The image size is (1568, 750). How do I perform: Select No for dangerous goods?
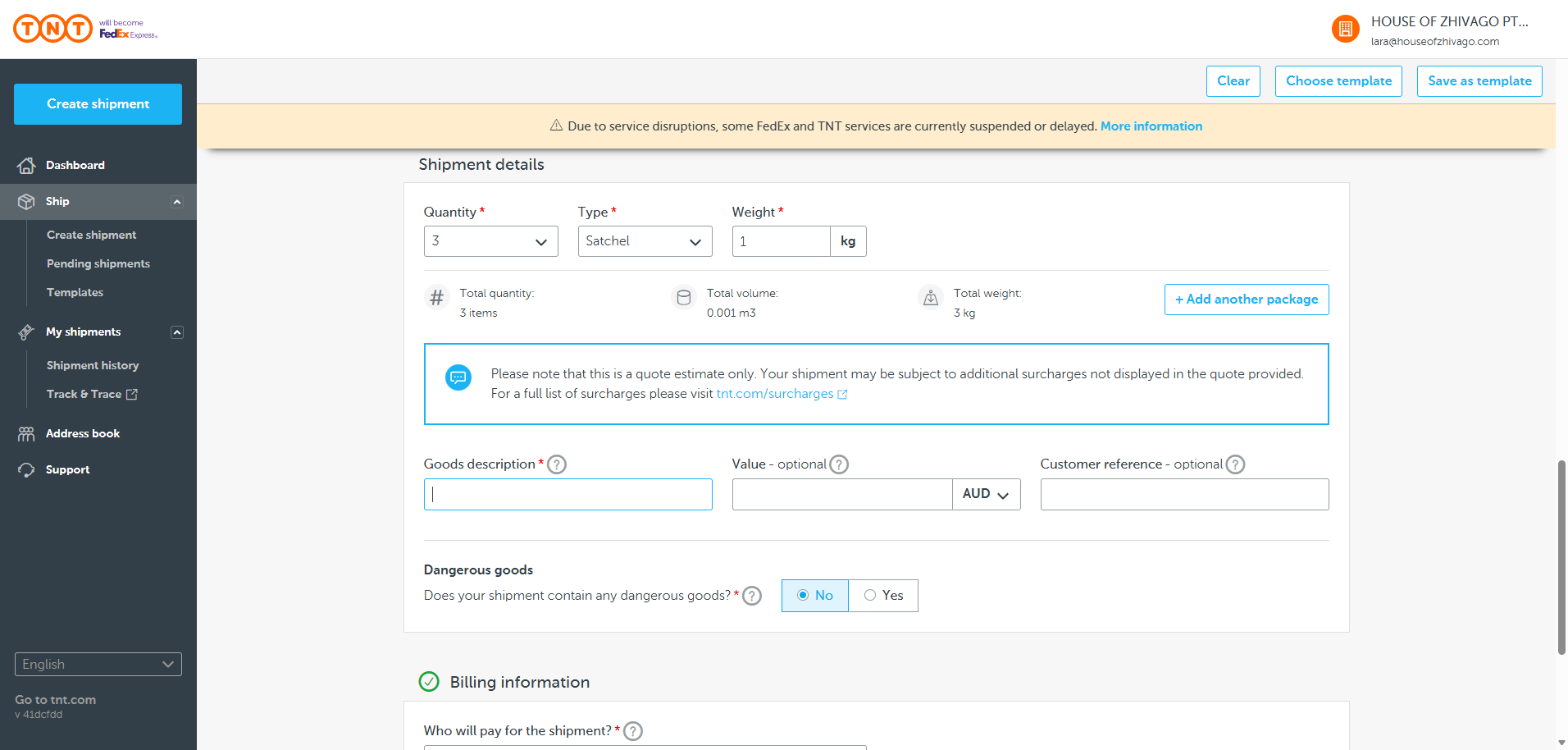[814, 596]
